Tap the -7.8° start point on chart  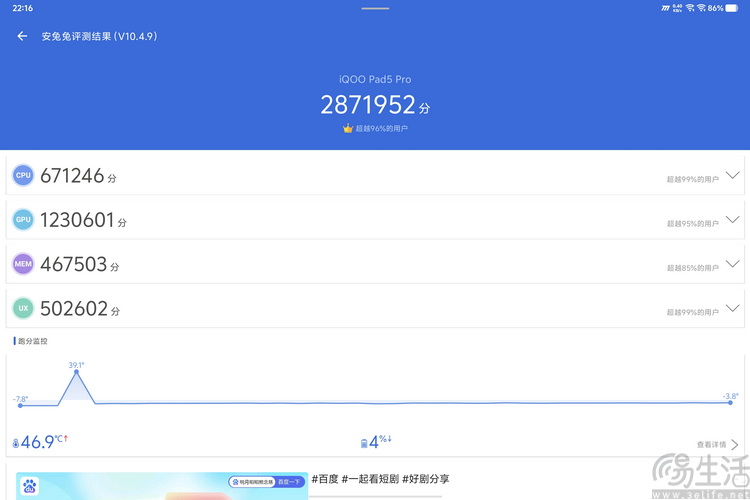coord(20,406)
